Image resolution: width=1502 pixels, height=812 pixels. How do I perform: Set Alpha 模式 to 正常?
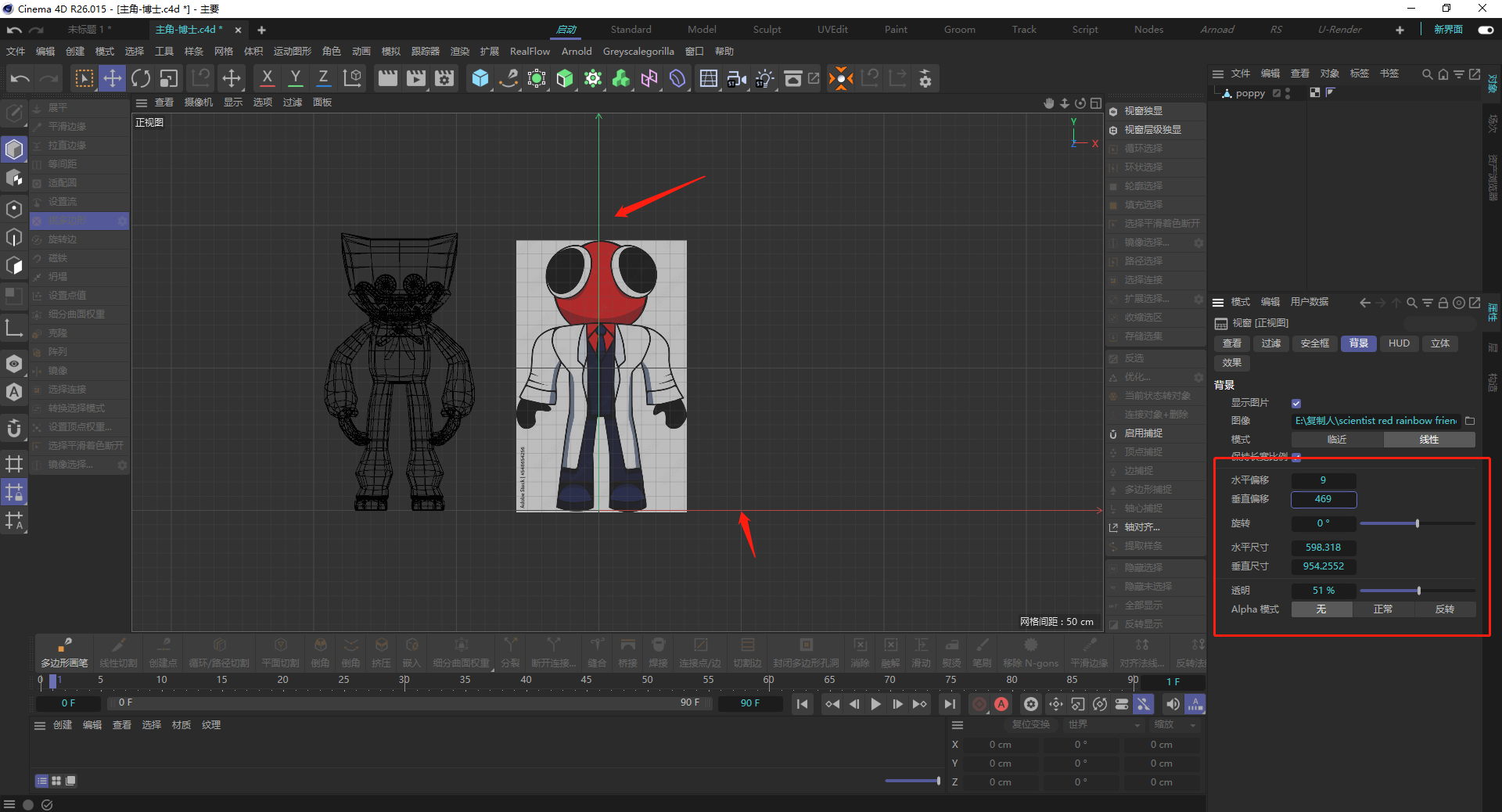point(1383,609)
